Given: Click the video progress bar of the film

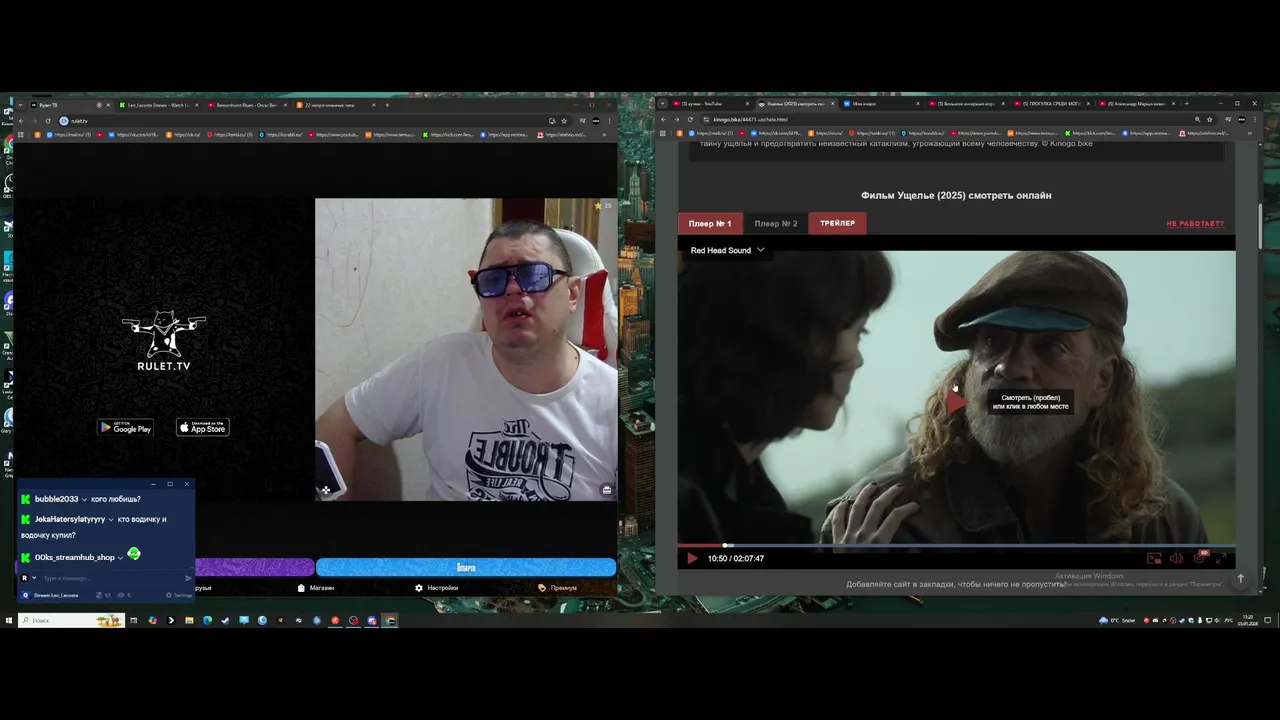Looking at the screenshot, I should click(x=956, y=546).
